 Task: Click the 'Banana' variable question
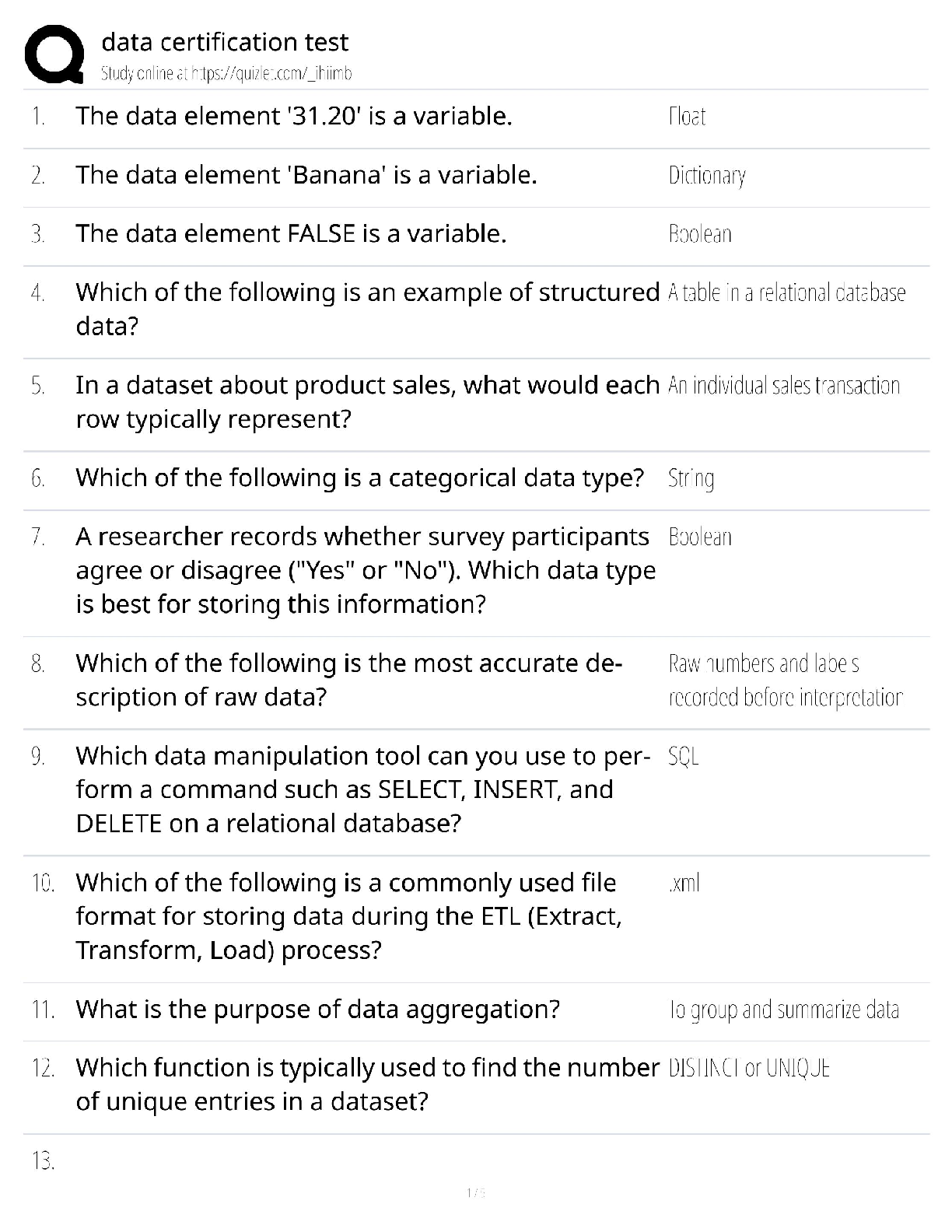coord(306,175)
